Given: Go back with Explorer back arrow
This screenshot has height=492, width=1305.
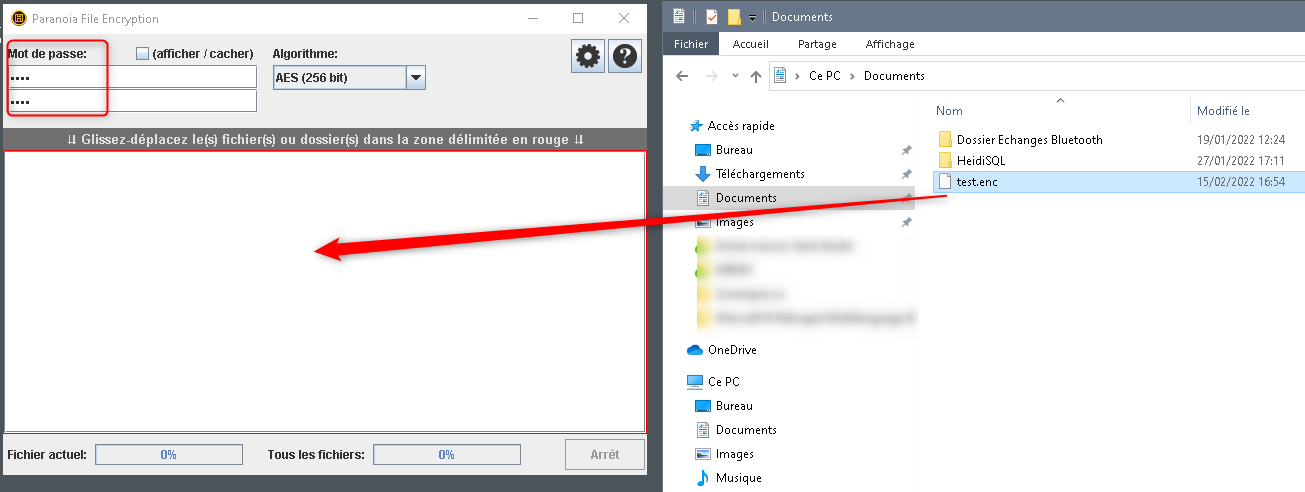Looking at the screenshot, I should (x=683, y=76).
